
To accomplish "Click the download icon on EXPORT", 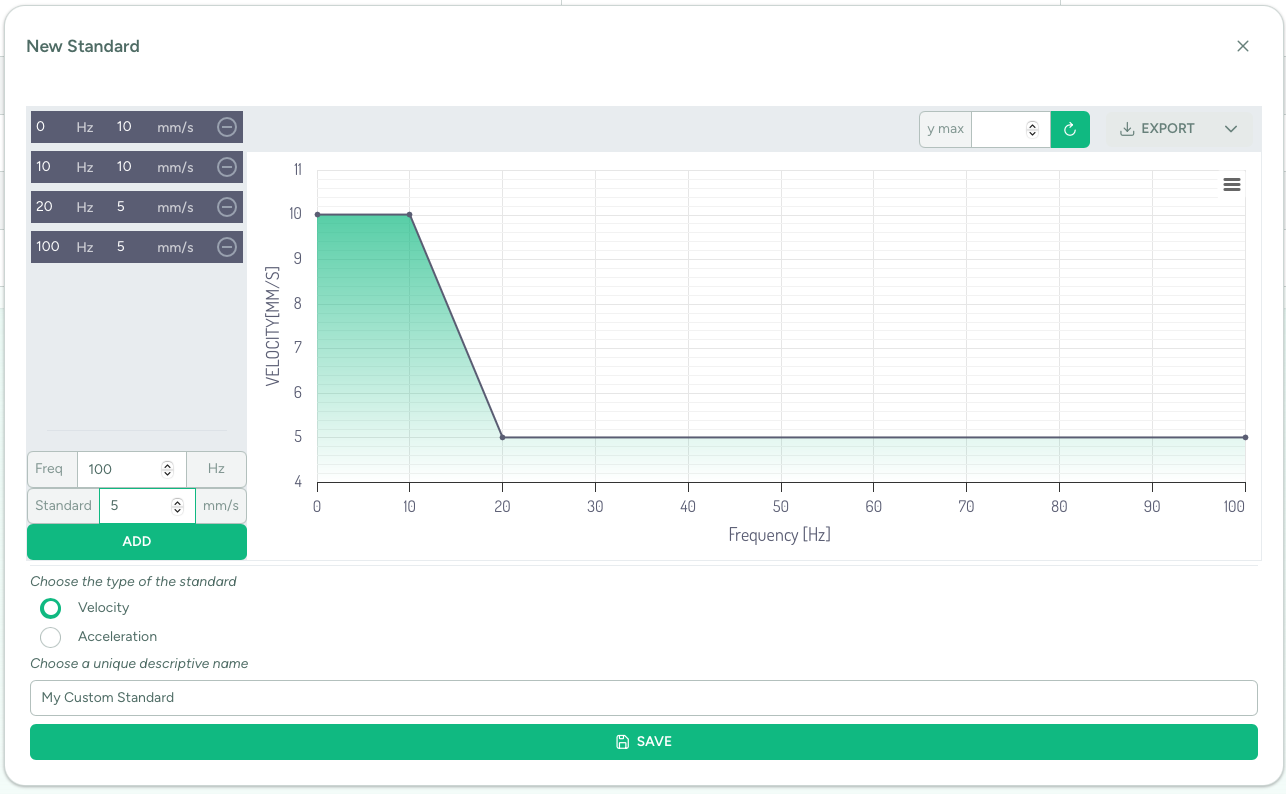I will coord(1126,128).
